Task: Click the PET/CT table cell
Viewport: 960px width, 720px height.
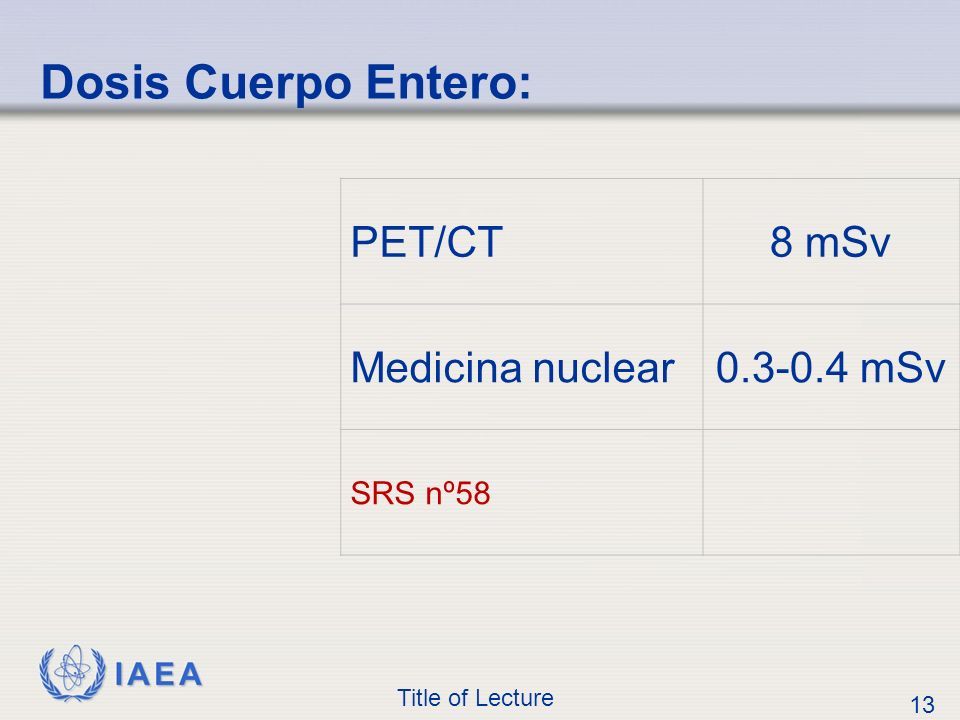Action: tap(522, 241)
